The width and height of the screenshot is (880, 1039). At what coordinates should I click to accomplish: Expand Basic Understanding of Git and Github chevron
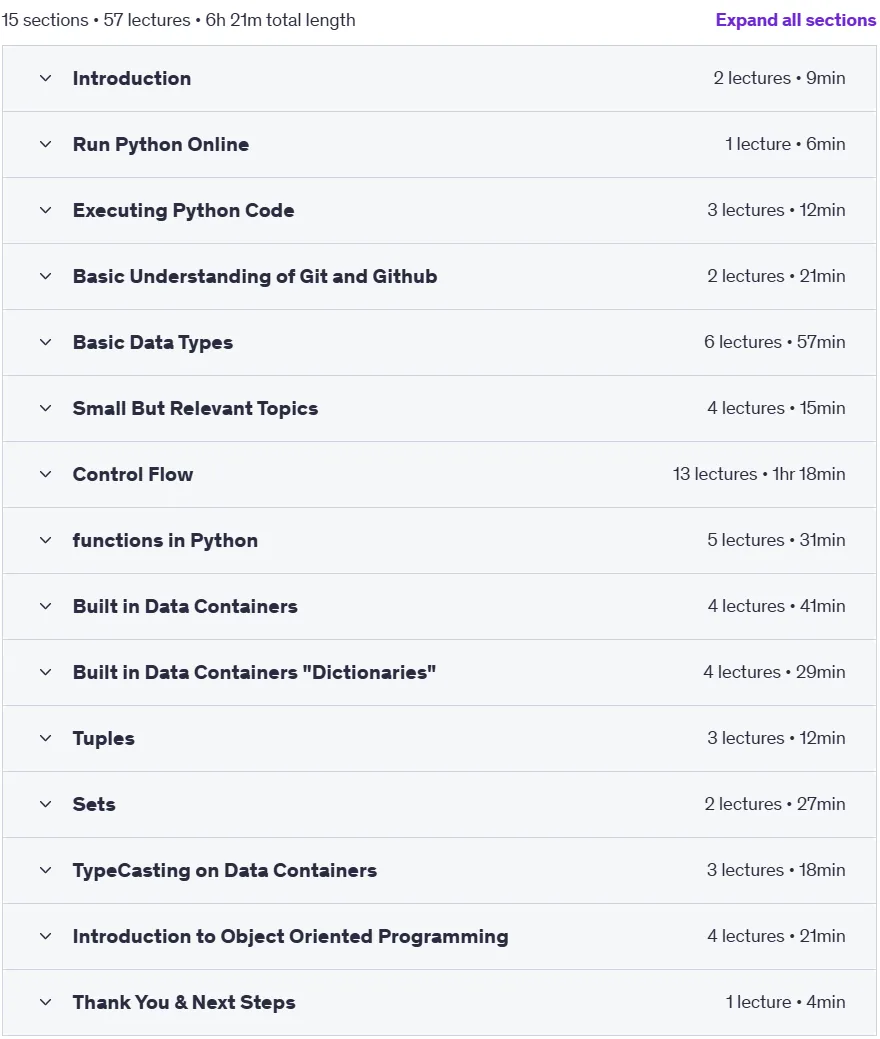tap(46, 276)
